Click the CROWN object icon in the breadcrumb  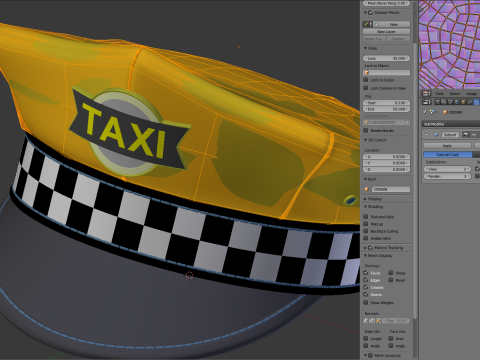[x=445, y=112]
